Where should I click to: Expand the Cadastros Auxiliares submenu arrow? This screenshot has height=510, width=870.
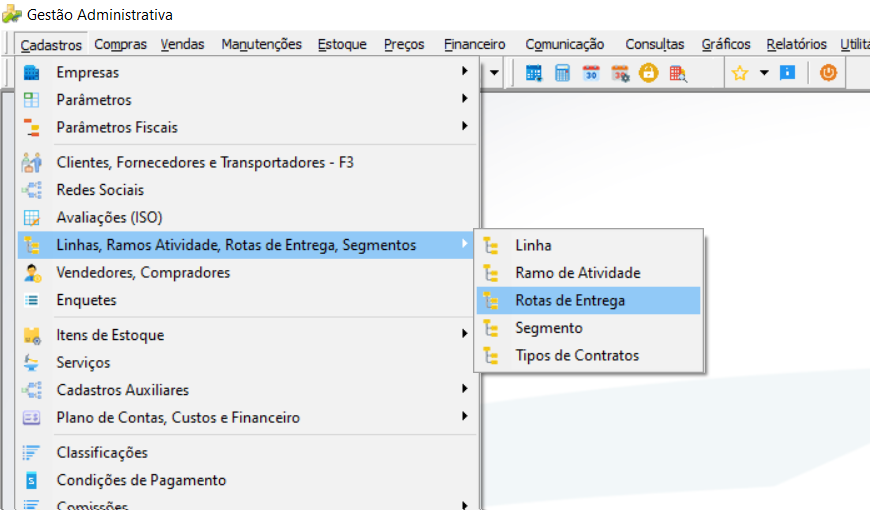(x=464, y=388)
